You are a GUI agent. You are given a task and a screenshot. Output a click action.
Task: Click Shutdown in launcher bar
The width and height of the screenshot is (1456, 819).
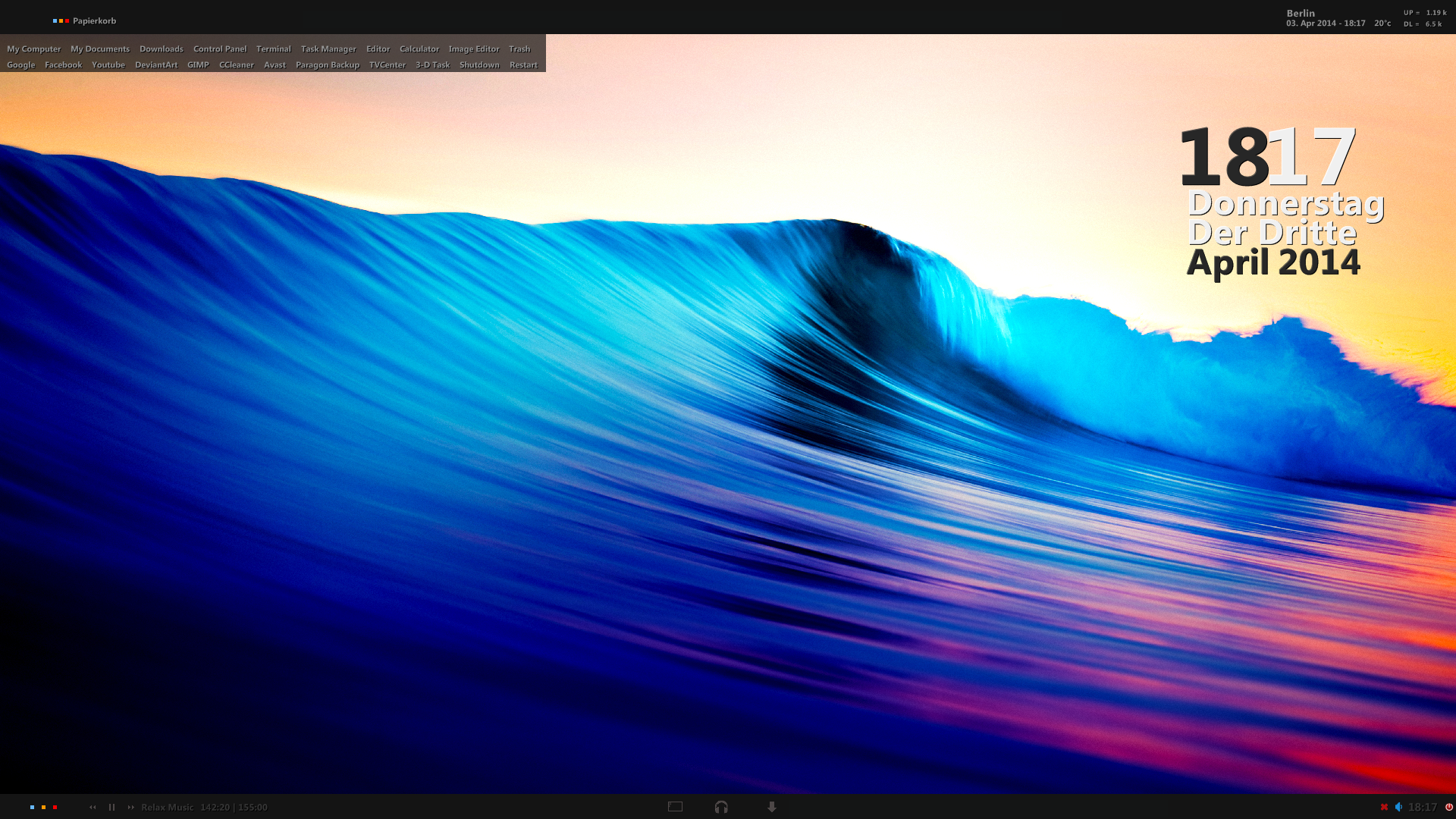(x=480, y=64)
